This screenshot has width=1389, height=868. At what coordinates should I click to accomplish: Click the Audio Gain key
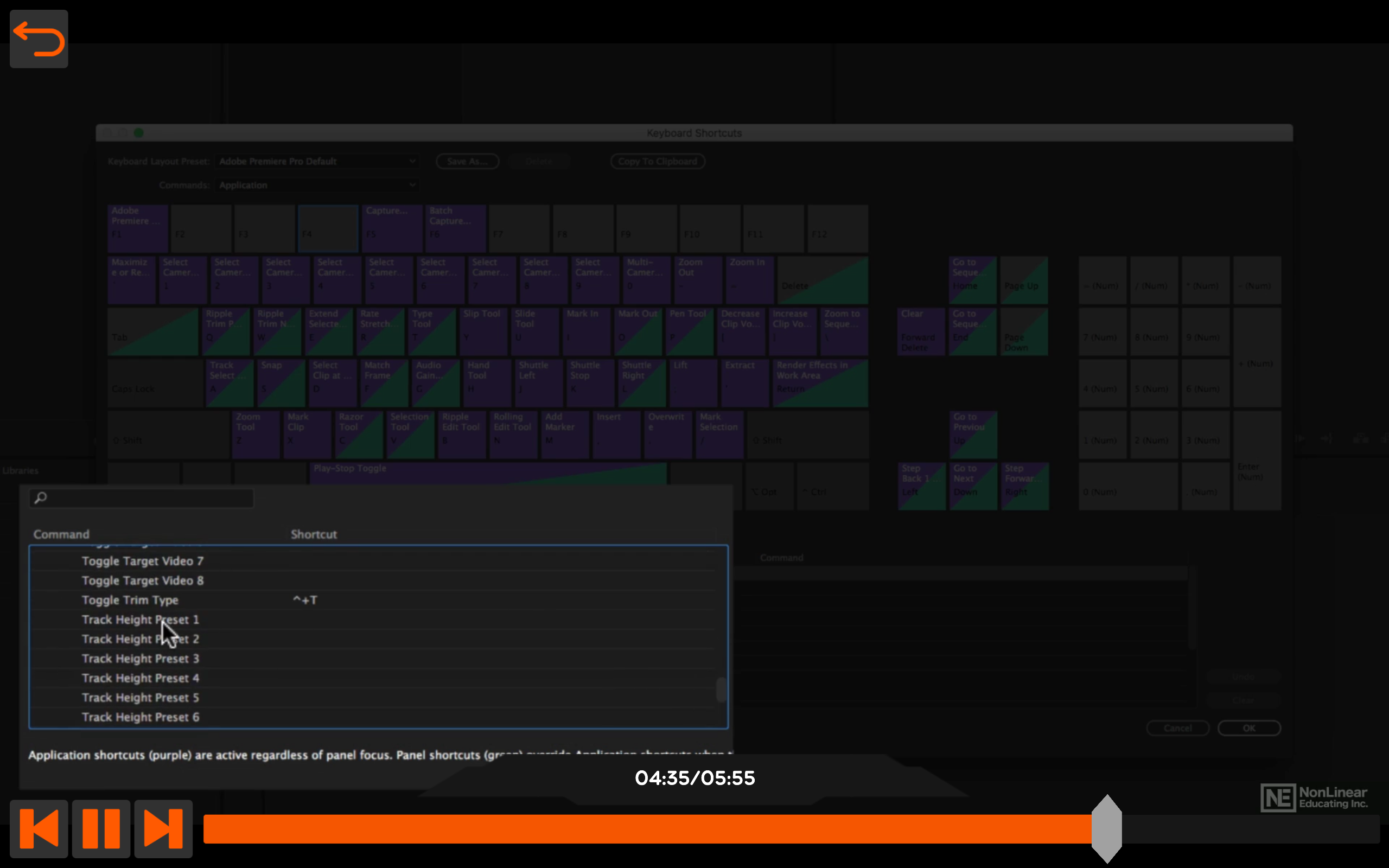point(436,383)
